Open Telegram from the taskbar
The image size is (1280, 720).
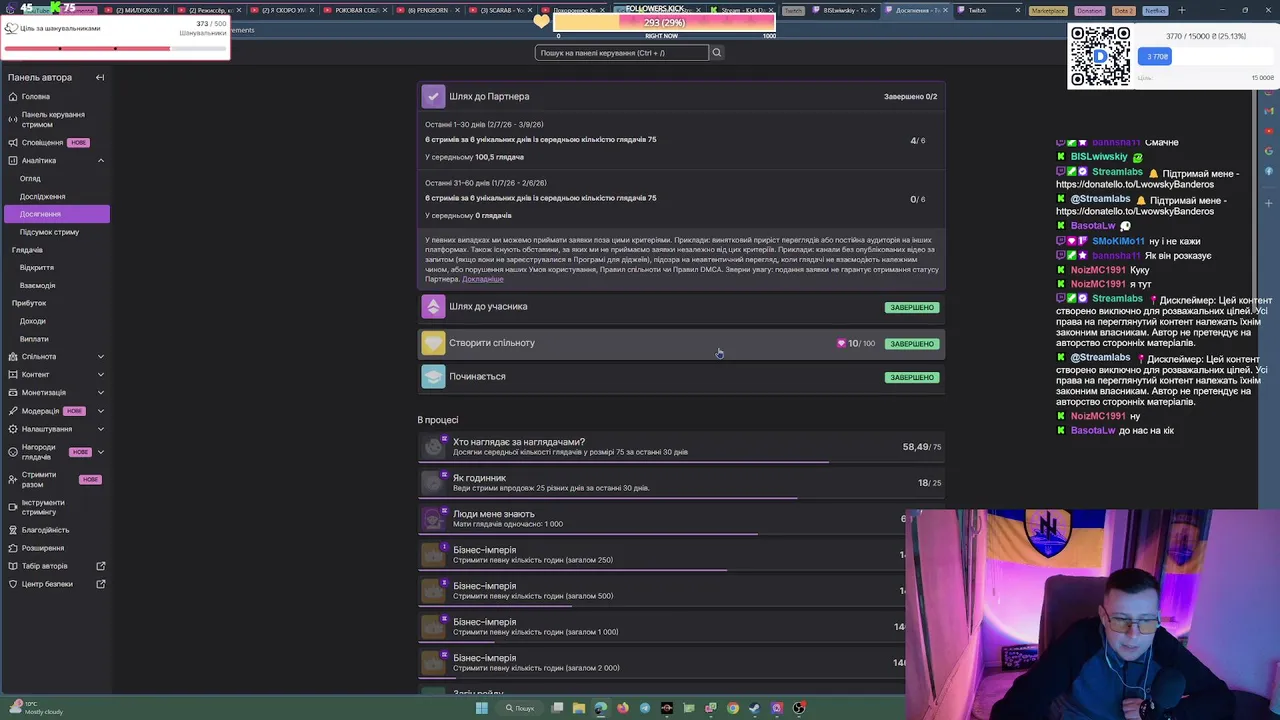(645, 708)
